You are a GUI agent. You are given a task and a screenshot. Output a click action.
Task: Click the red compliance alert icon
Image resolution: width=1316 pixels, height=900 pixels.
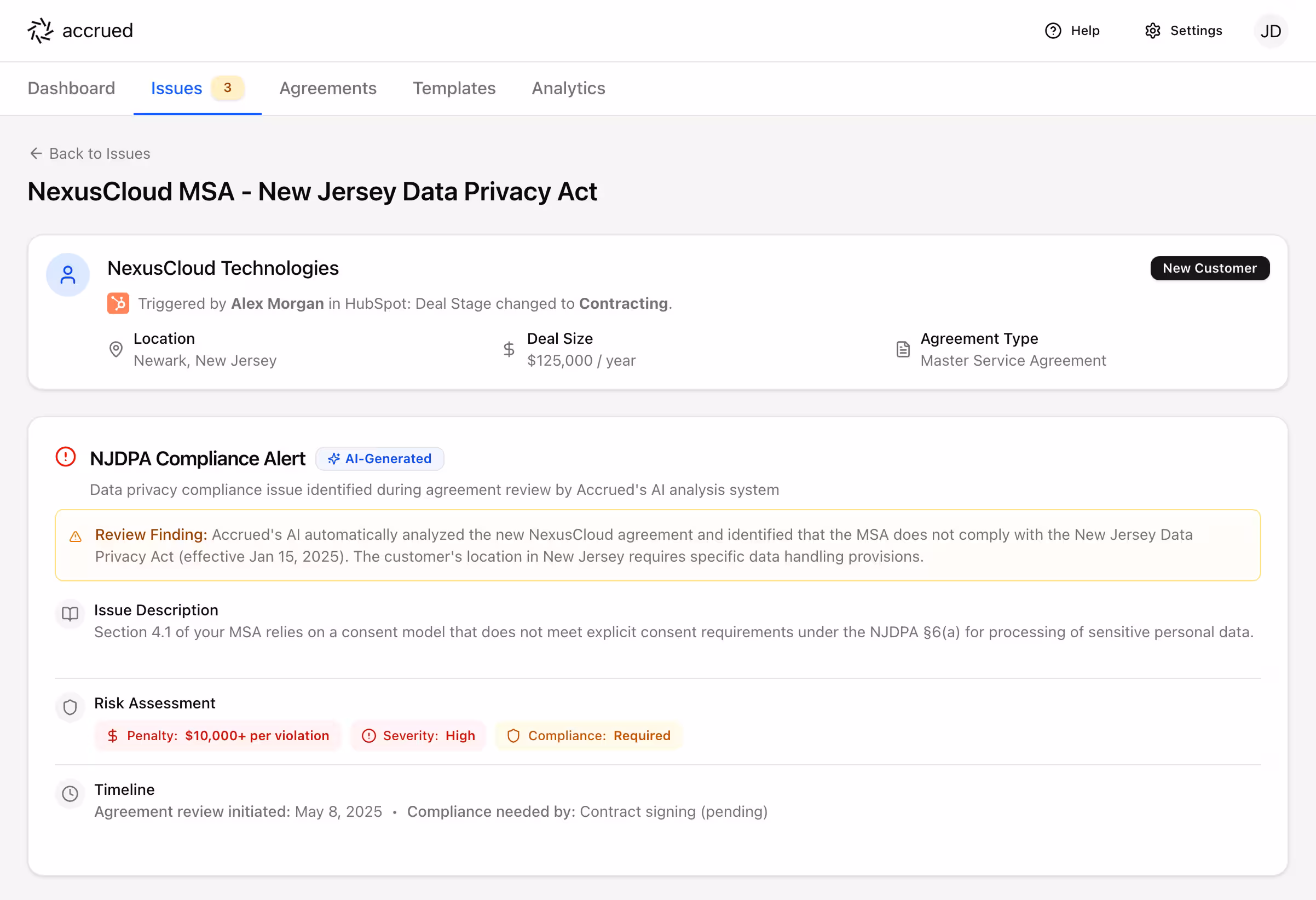pyautogui.click(x=66, y=457)
